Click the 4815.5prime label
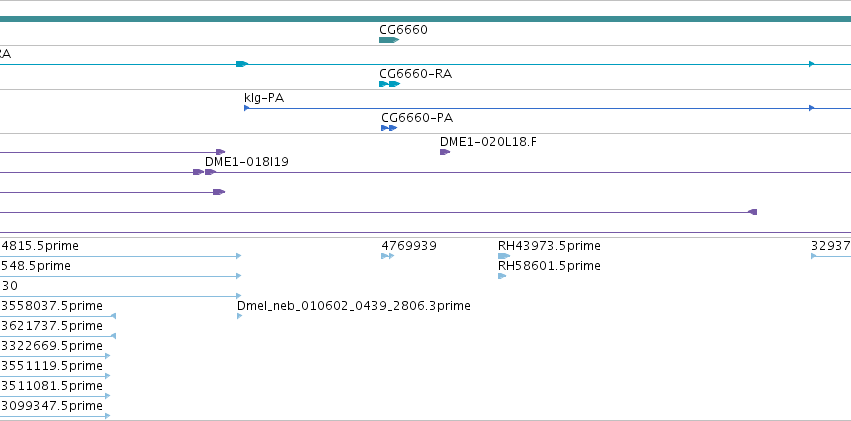The image size is (851, 421). click(40, 246)
